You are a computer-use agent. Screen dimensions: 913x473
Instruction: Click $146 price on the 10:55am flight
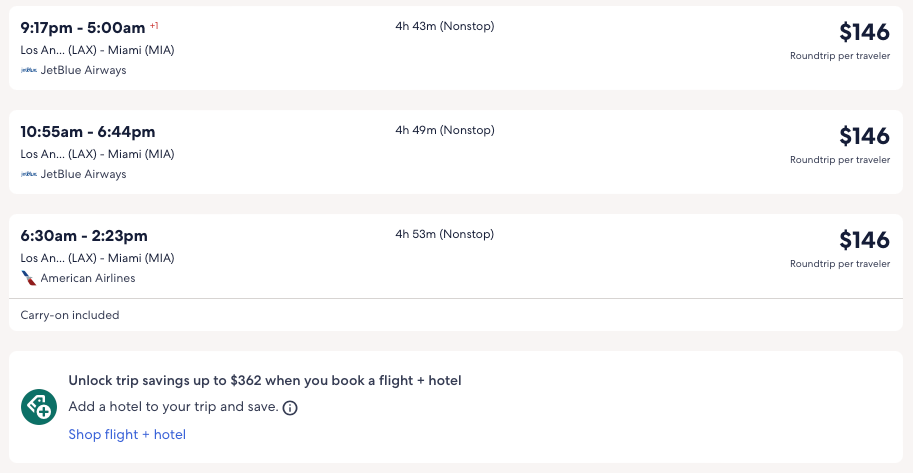[863, 136]
